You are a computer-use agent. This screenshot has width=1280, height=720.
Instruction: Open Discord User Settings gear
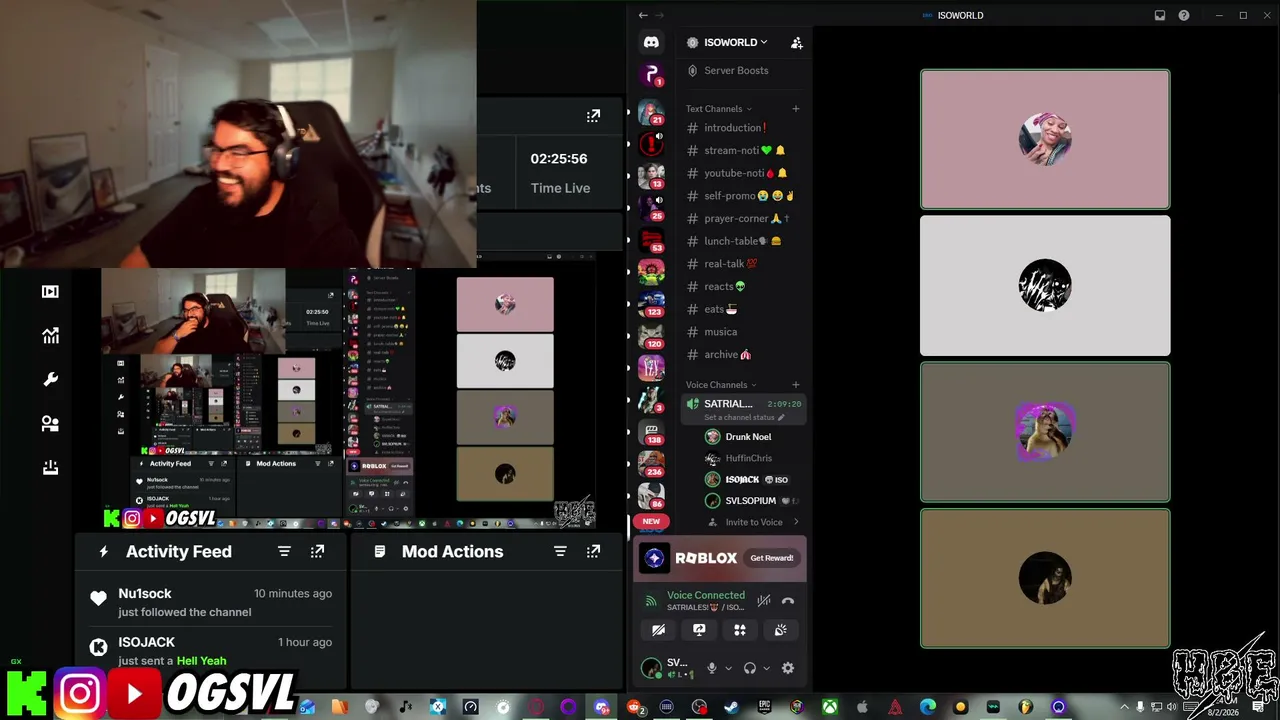(x=788, y=668)
